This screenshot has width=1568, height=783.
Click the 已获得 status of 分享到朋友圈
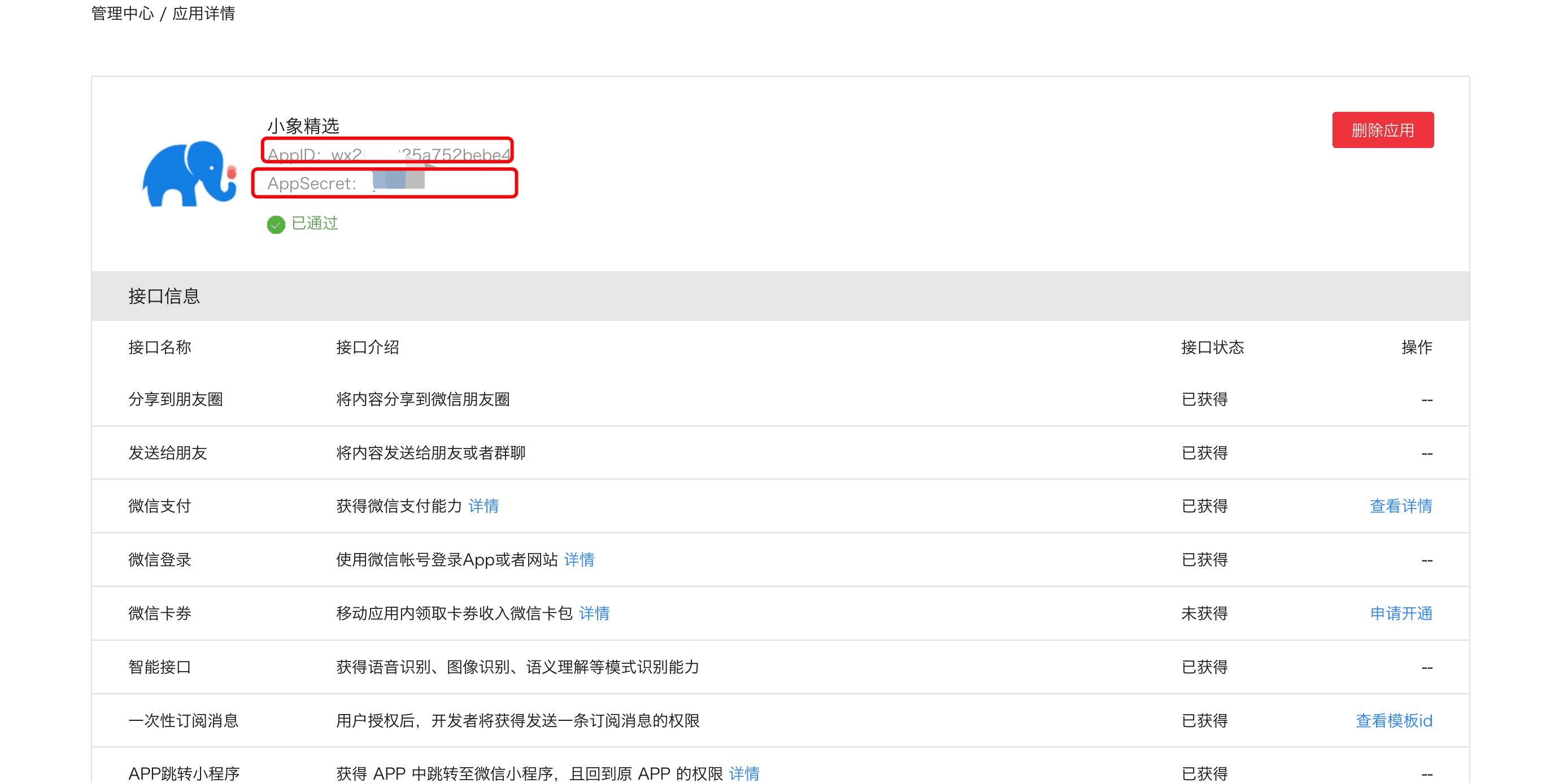click(x=1204, y=399)
